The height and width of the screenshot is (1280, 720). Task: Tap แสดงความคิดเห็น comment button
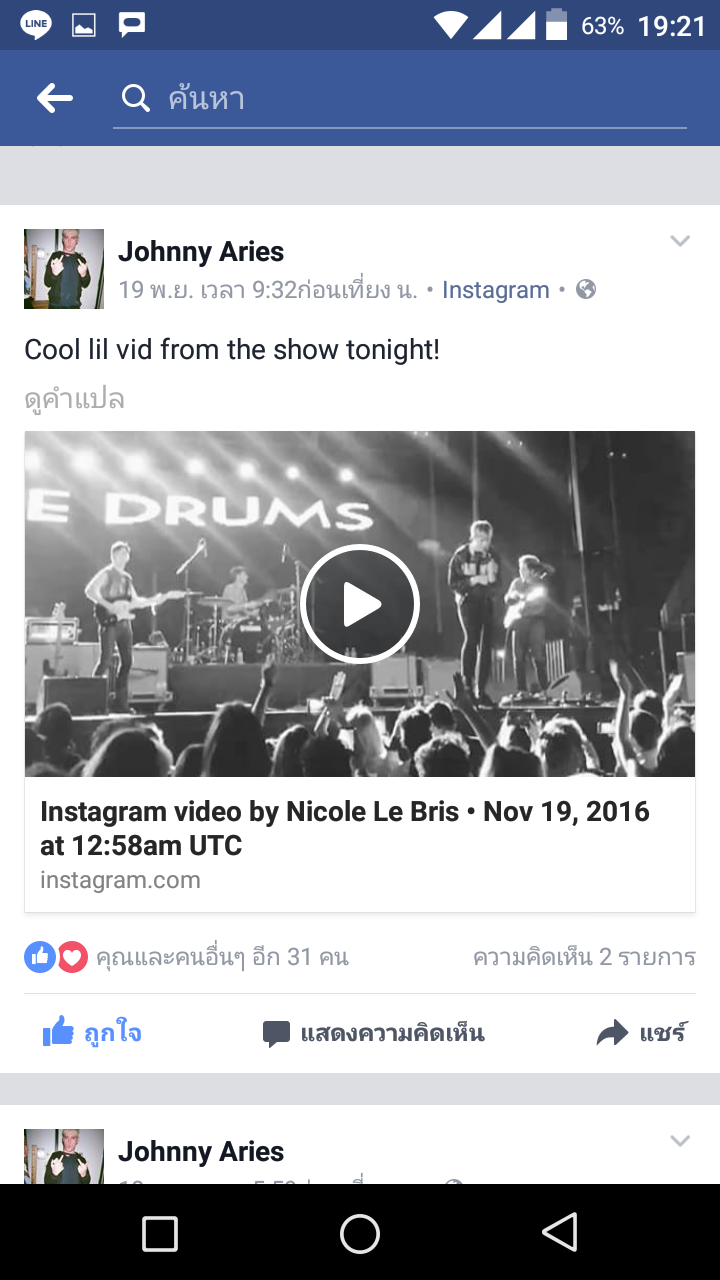pos(374,1033)
